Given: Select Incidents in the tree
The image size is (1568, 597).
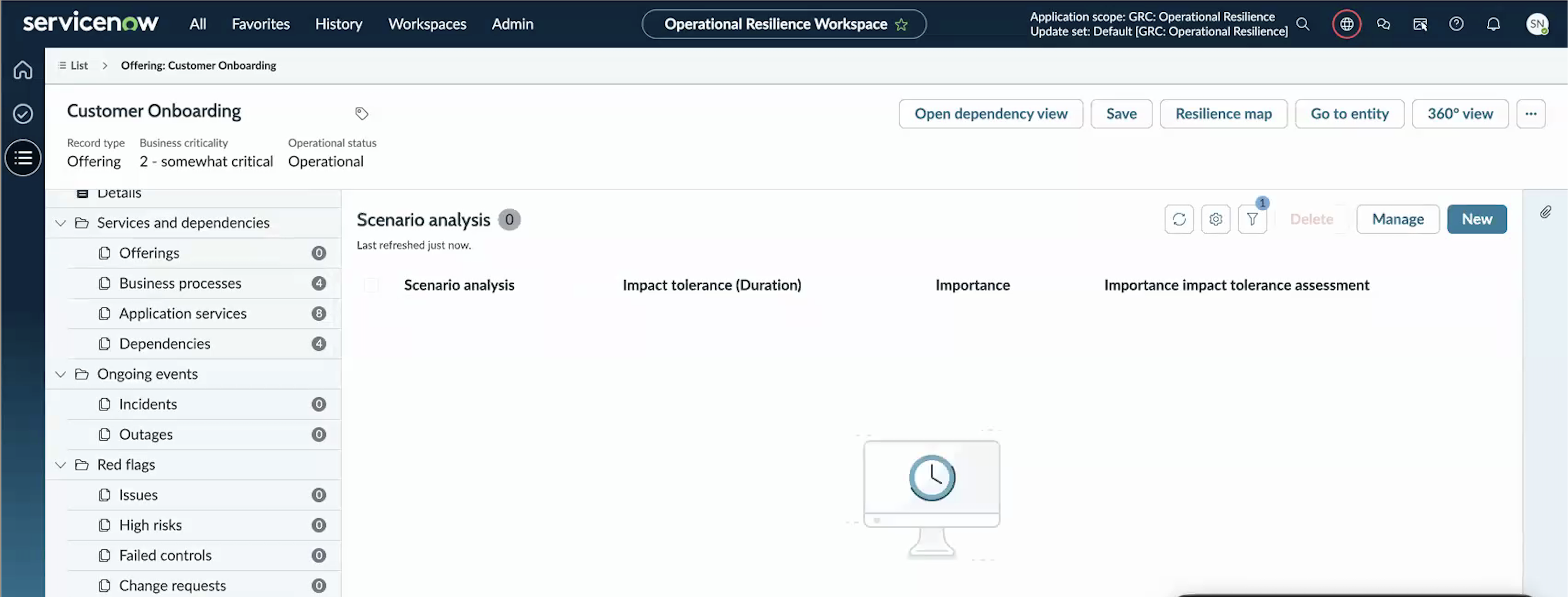Looking at the screenshot, I should click(204, 405).
